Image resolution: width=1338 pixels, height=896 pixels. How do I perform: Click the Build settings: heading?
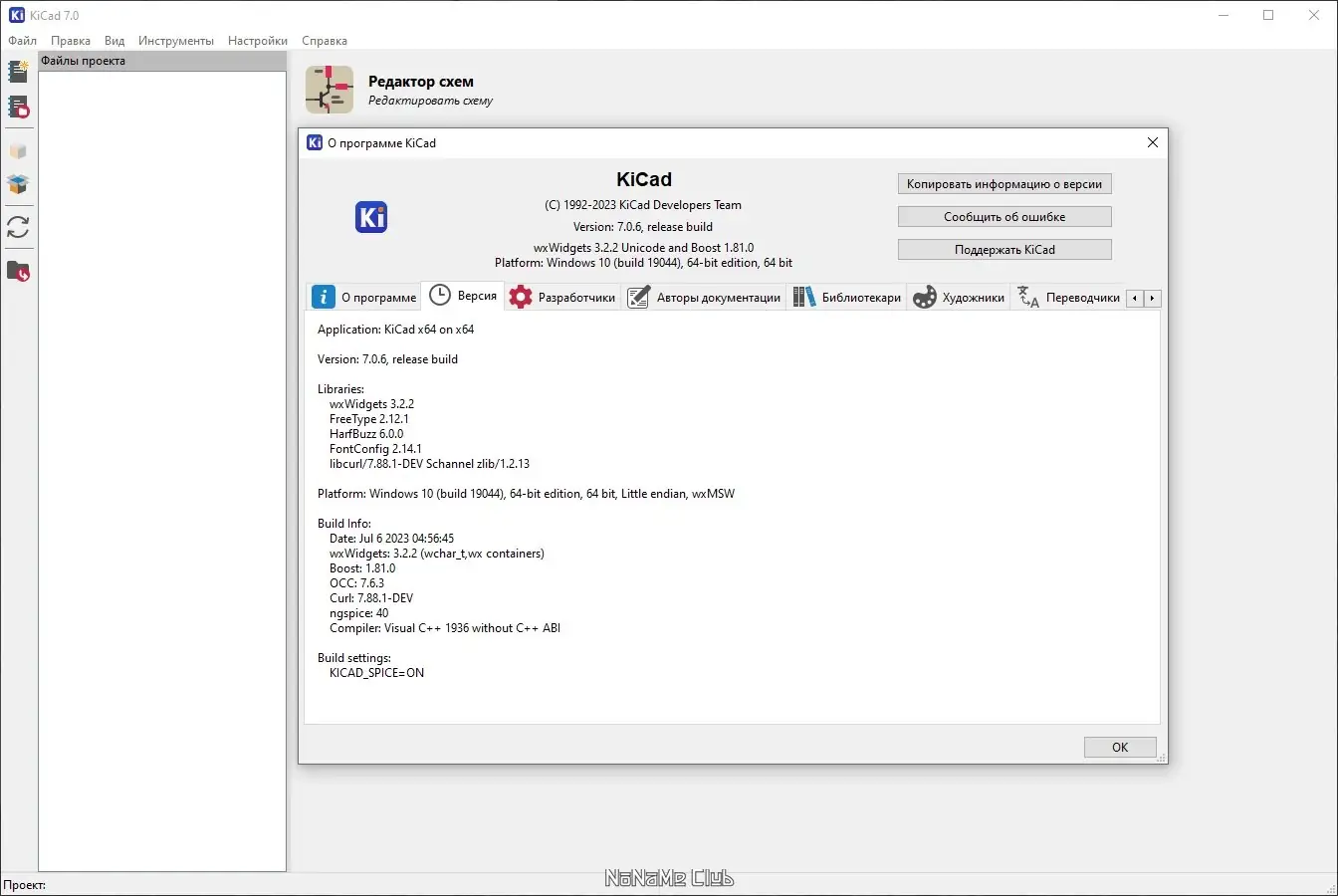click(x=354, y=658)
